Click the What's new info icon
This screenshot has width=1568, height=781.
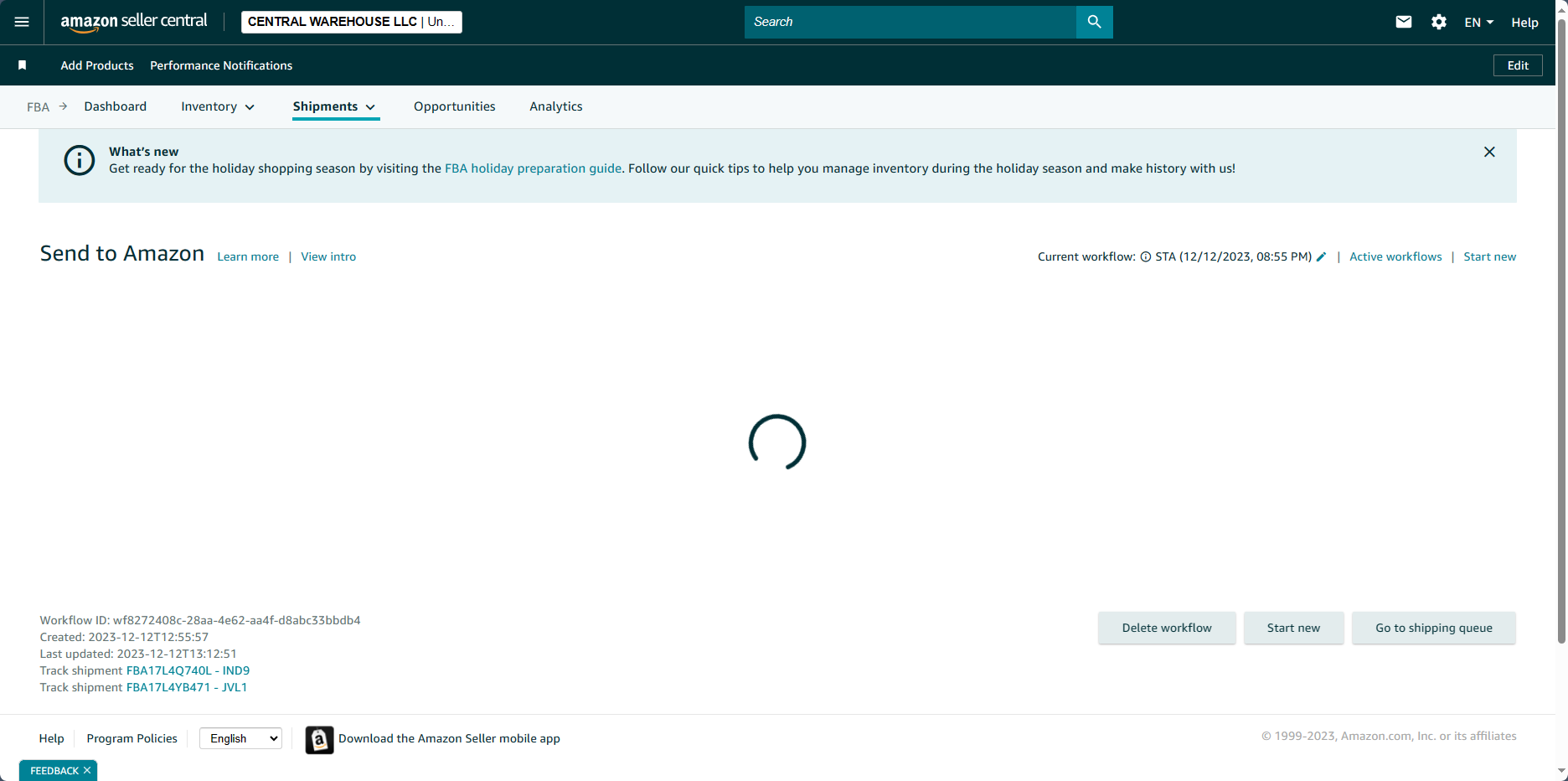click(80, 160)
